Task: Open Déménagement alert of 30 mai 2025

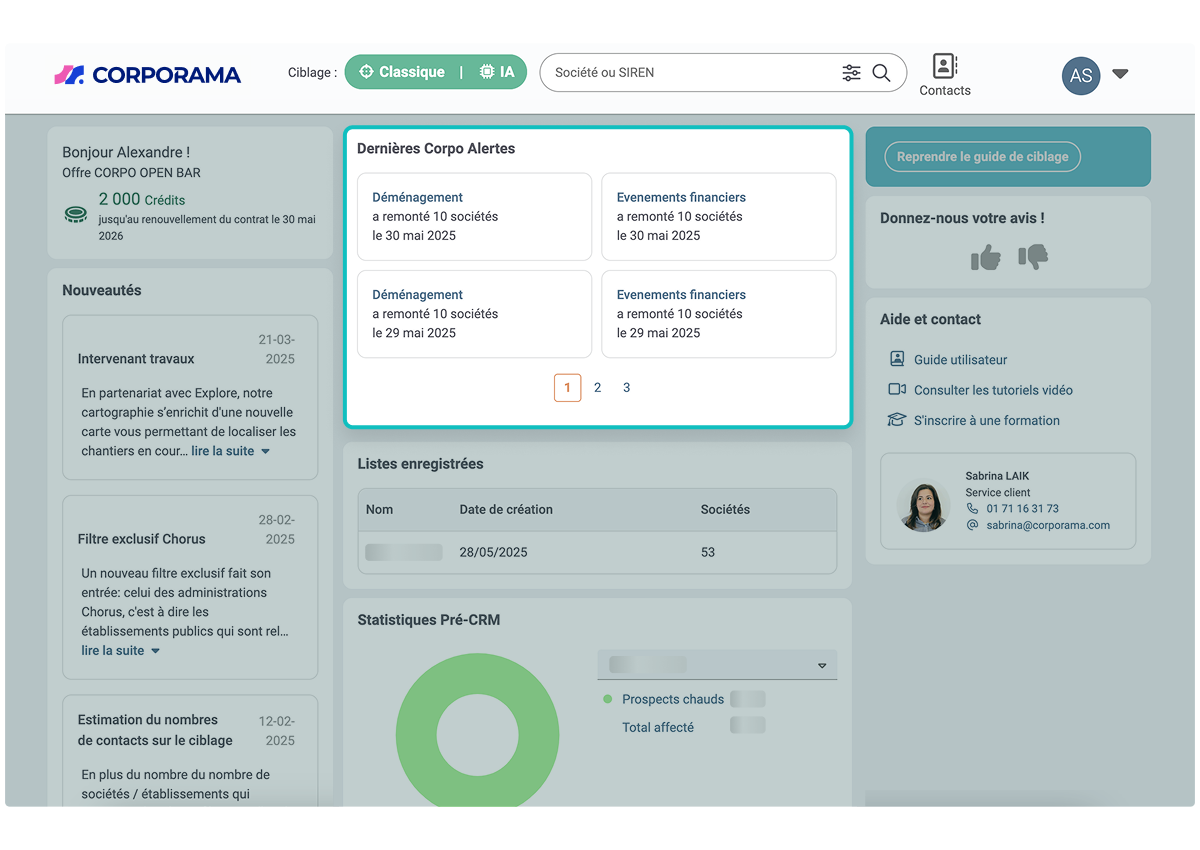Action: click(x=475, y=217)
